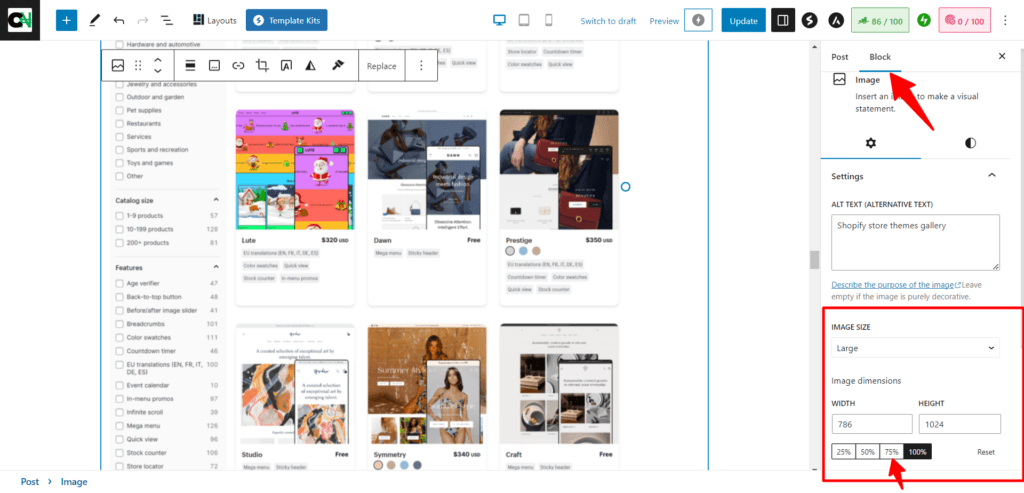Switch to Tablet preview device icon
The width and height of the screenshot is (1024, 493).
click(524, 20)
